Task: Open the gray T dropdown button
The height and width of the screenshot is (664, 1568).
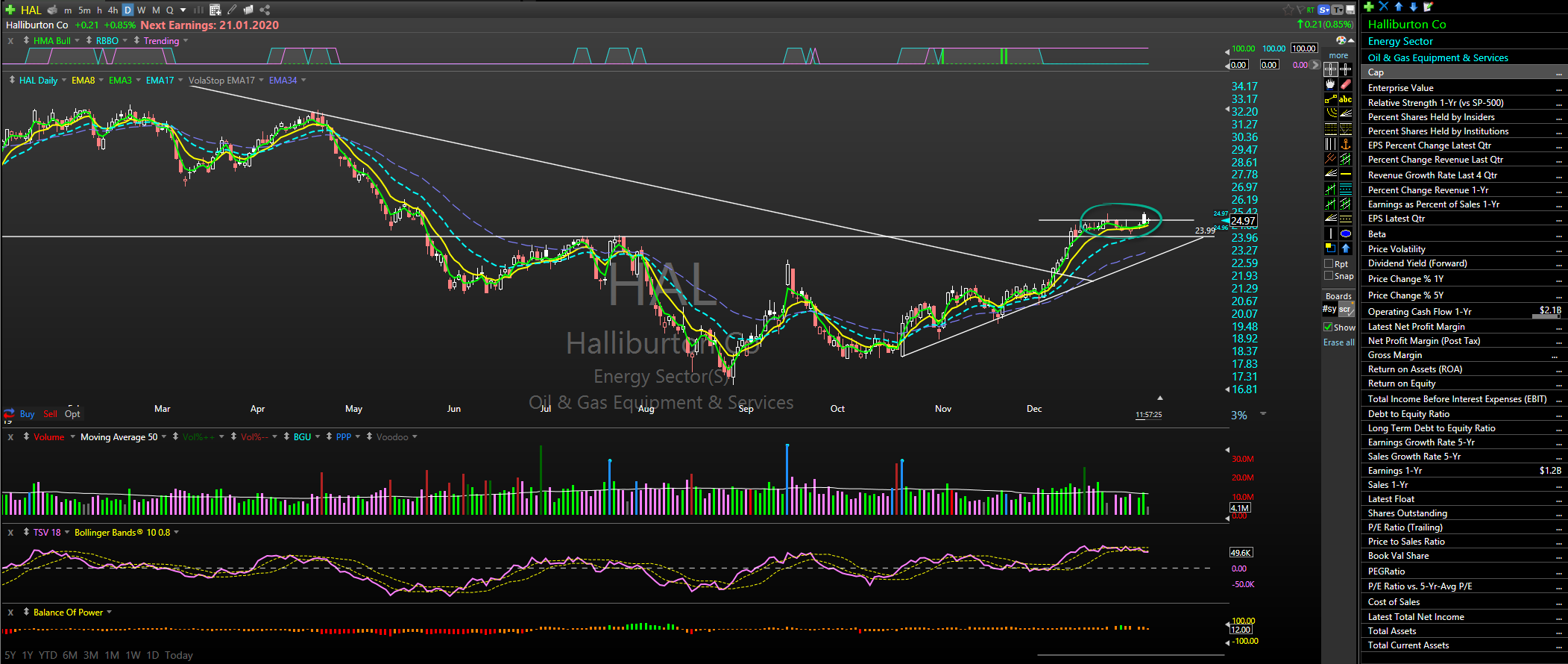Action: 1338,10
